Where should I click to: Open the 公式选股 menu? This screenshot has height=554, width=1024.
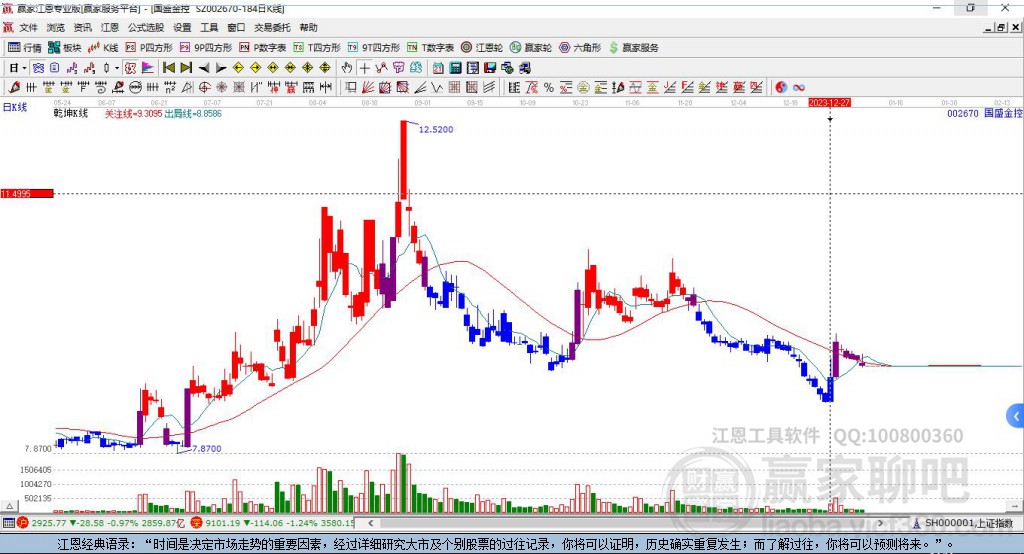point(146,27)
